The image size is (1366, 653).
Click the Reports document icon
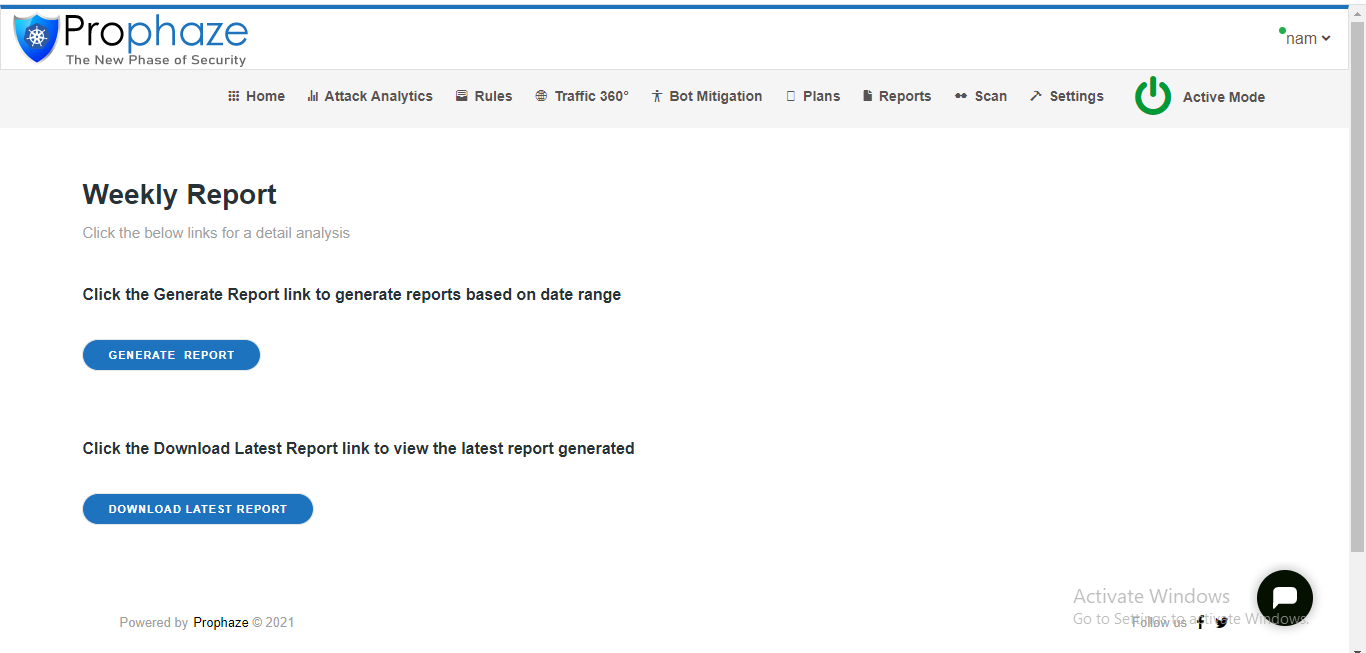[867, 96]
